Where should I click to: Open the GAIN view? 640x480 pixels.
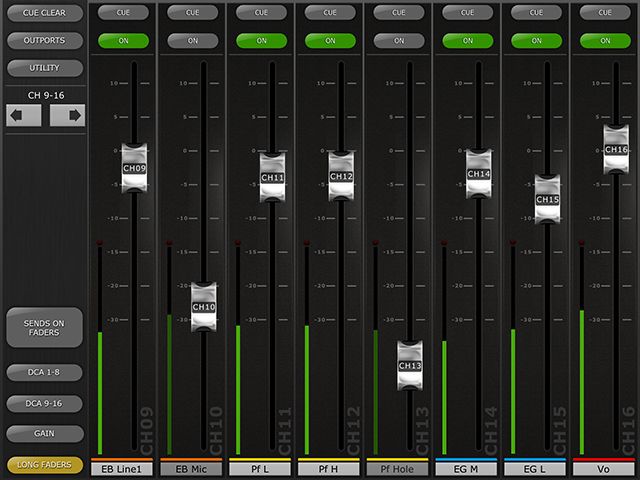tap(44, 434)
